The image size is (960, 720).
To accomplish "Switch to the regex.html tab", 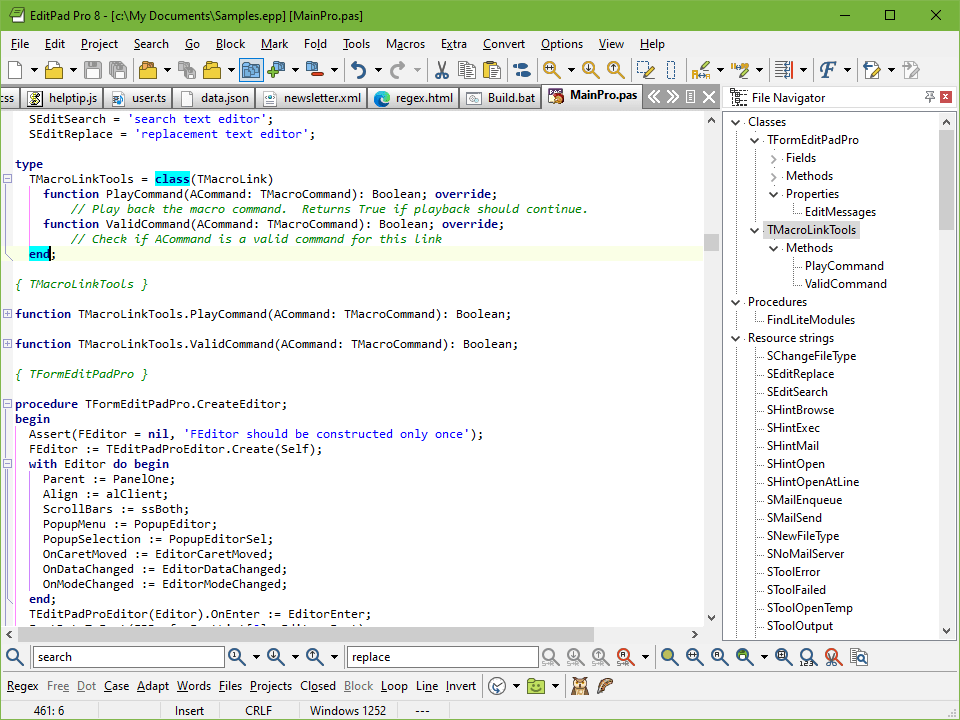I will tap(413, 98).
